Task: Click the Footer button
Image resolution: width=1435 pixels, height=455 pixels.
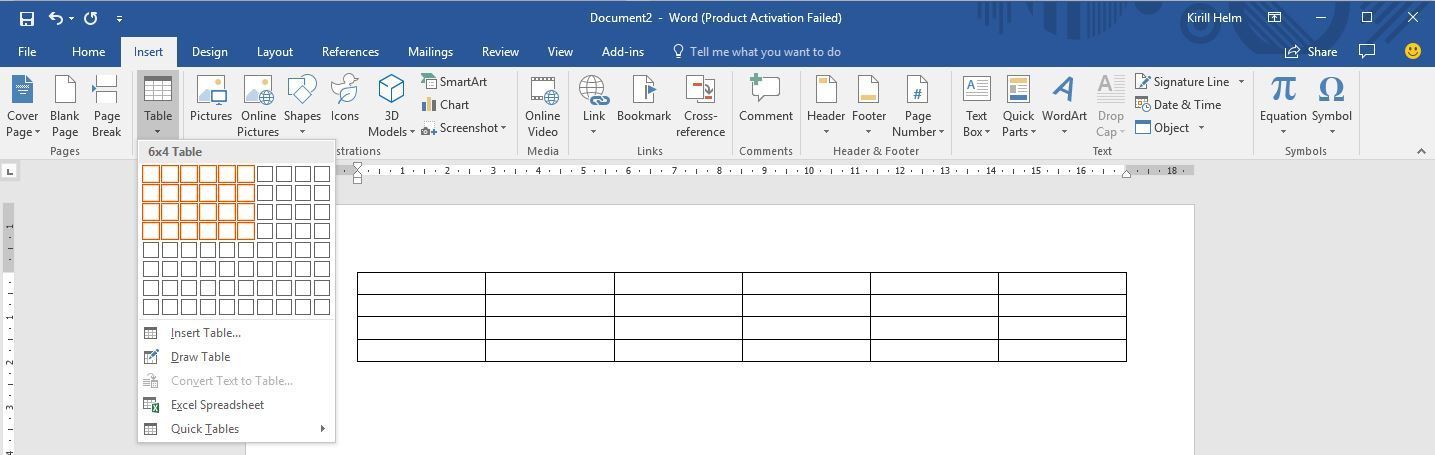Action: coord(869,106)
